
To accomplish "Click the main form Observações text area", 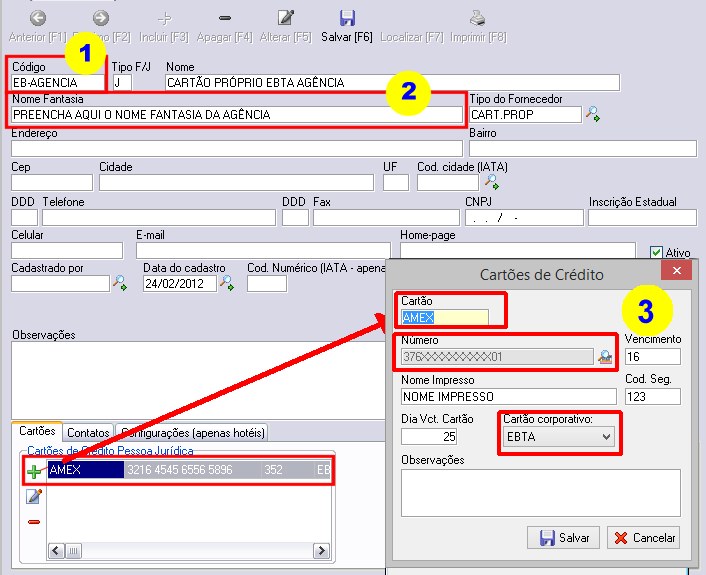I will click(x=198, y=380).
